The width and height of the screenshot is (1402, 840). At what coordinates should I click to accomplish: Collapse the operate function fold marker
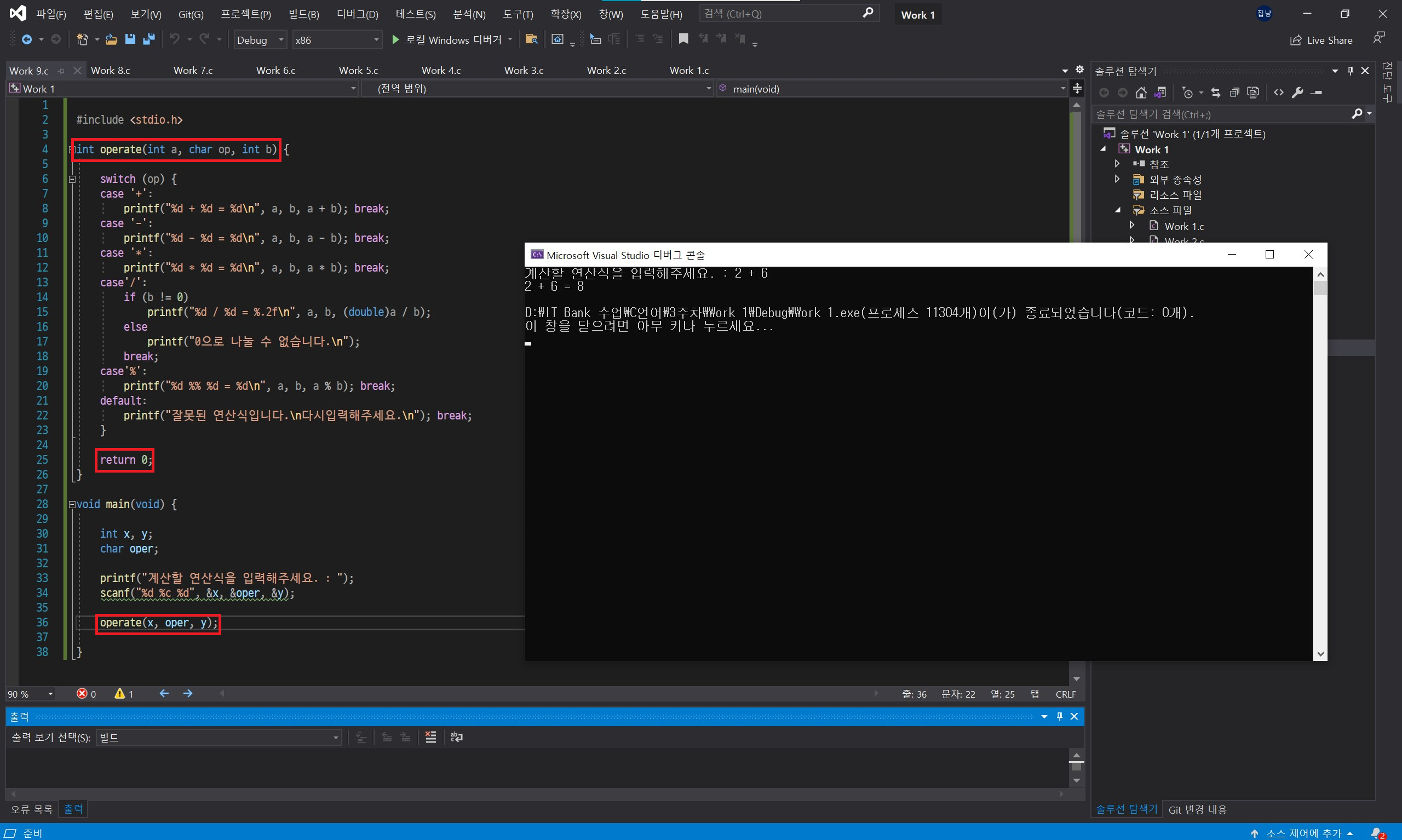72,149
